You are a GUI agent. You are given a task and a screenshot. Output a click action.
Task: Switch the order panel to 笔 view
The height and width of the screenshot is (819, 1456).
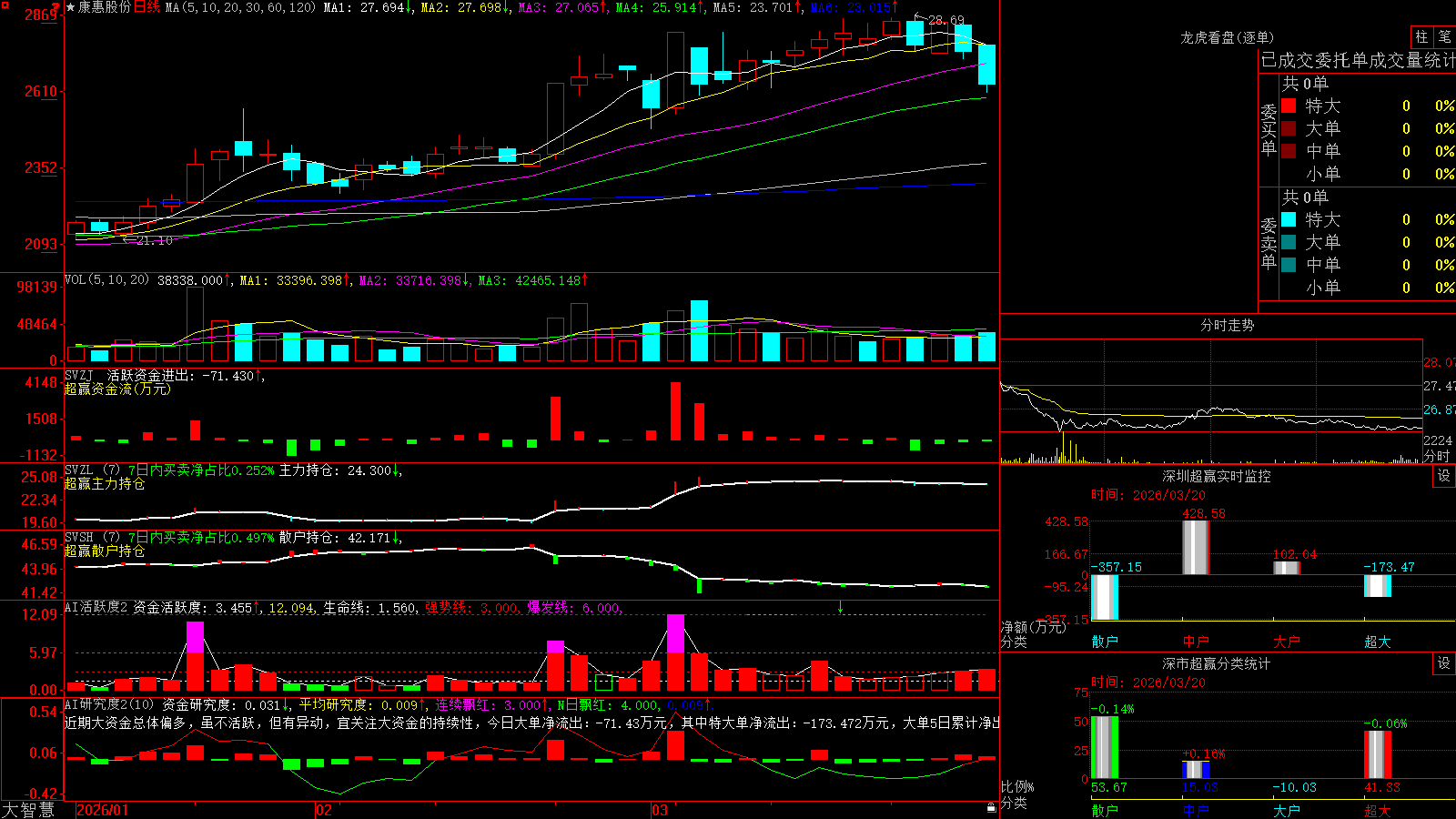click(1444, 36)
